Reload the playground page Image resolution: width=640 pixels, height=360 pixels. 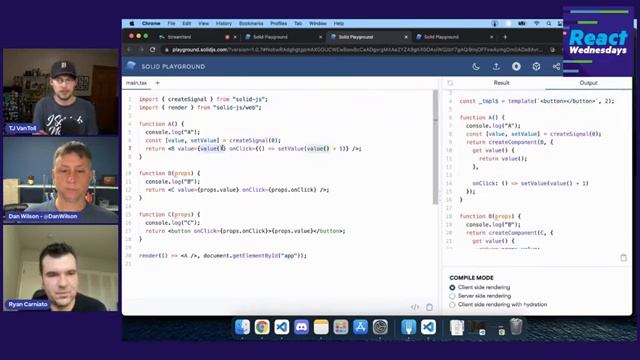coord(153,50)
